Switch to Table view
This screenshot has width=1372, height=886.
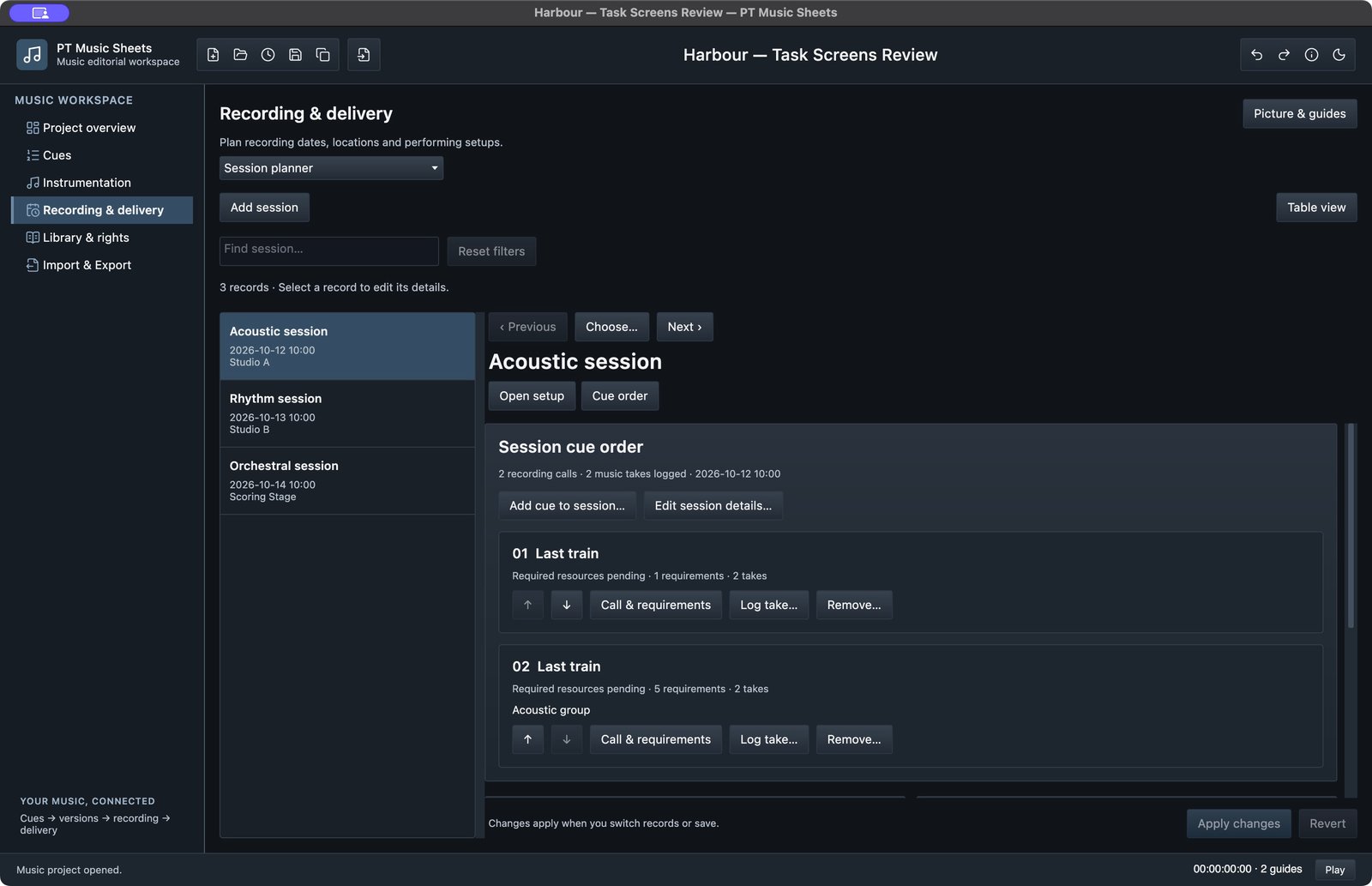click(x=1316, y=208)
